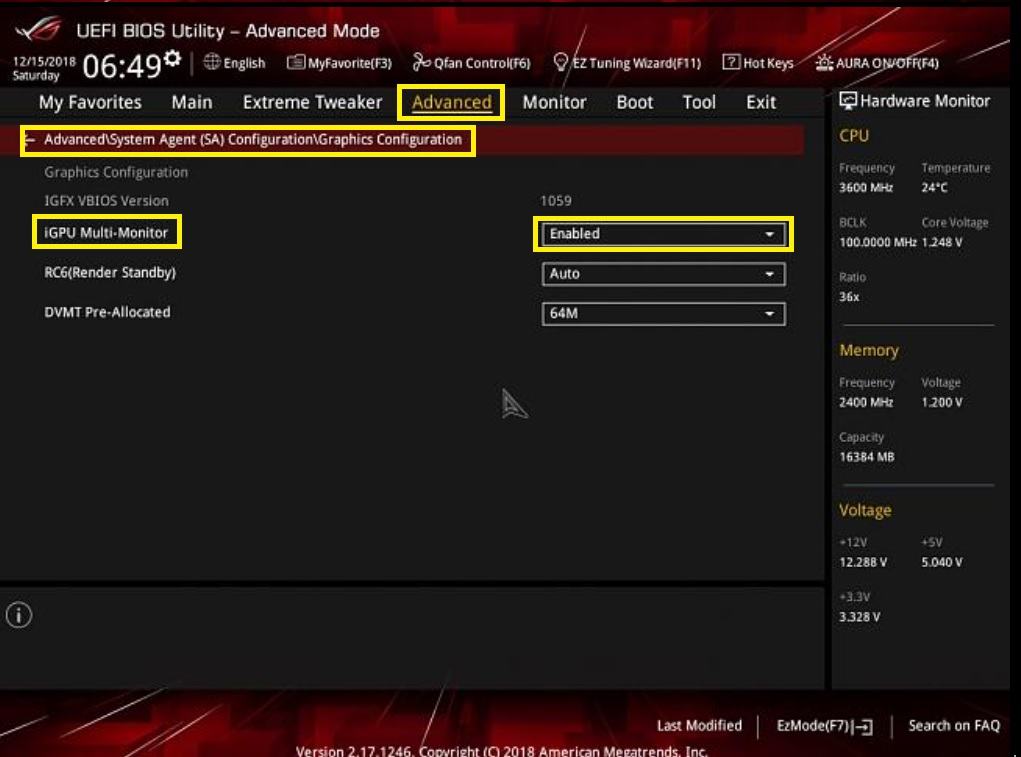
Task: Go to the Boot tab
Action: coord(635,102)
